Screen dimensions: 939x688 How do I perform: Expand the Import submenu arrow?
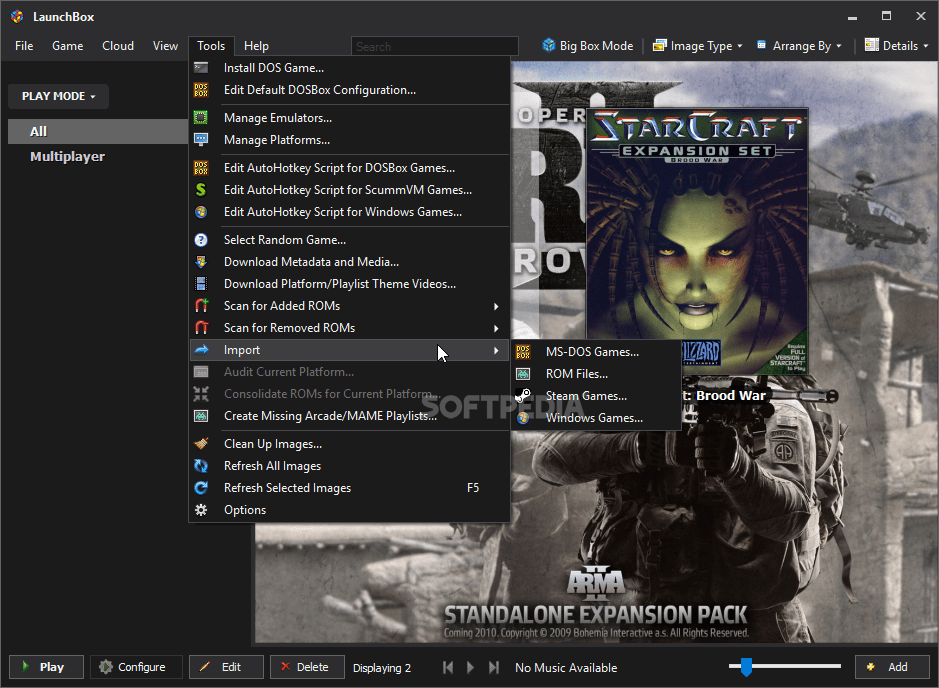[496, 350]
